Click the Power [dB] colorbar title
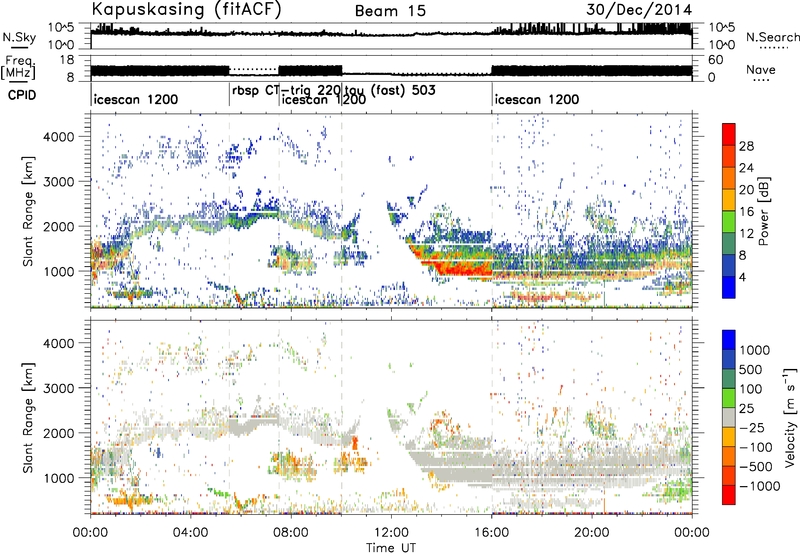Image resolution: width=800 pixels, height=554 pixels. click(x=764, y=211)
